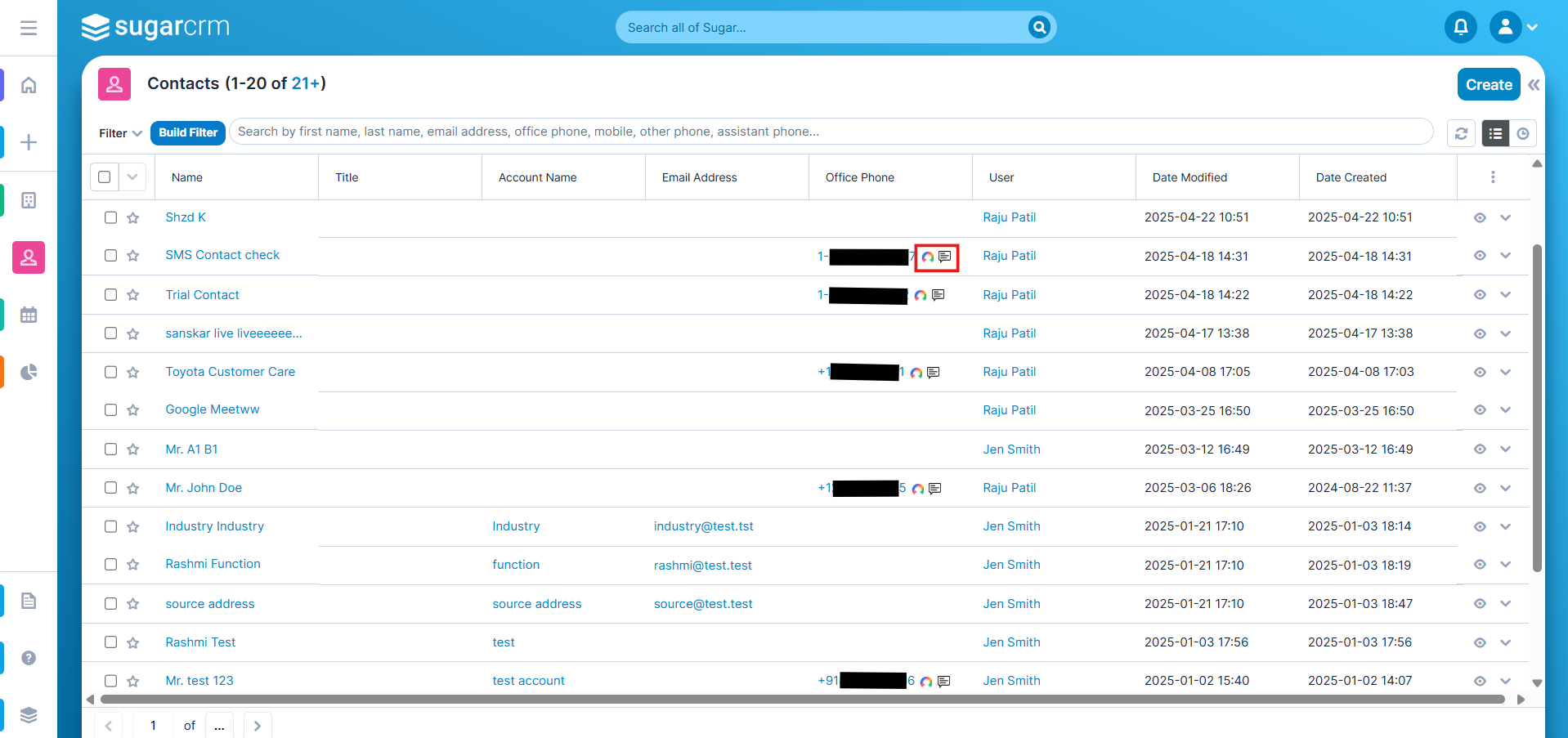The image size is (1568, 738).
Task: Open the Calendar module in the sidebar
Action: click(x=29, y=315)
